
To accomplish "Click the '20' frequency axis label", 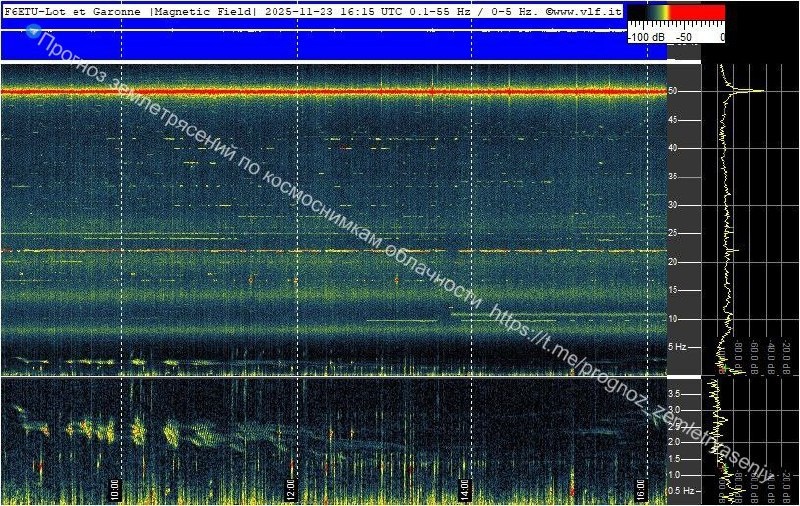I will pos(672,262).
